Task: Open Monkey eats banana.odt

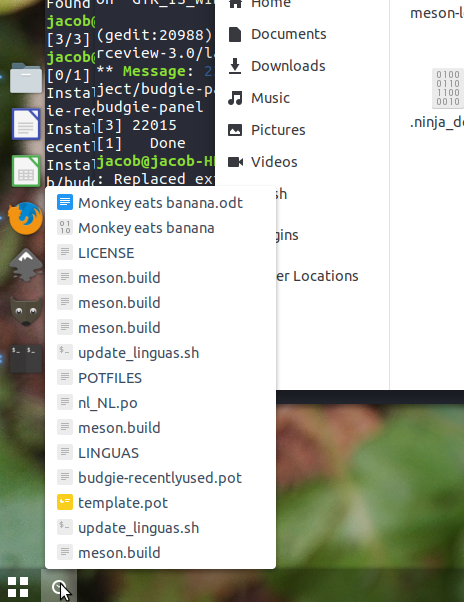Action: point(160,202)
